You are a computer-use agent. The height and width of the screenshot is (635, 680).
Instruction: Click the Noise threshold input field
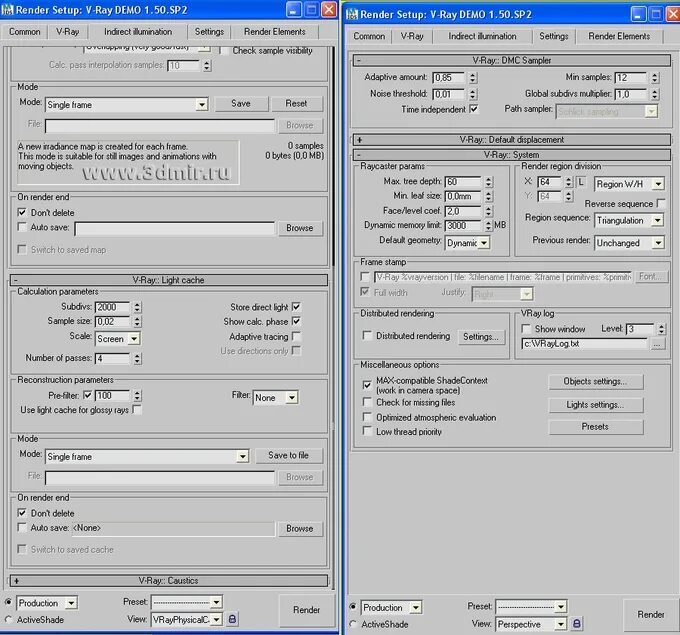449,94
